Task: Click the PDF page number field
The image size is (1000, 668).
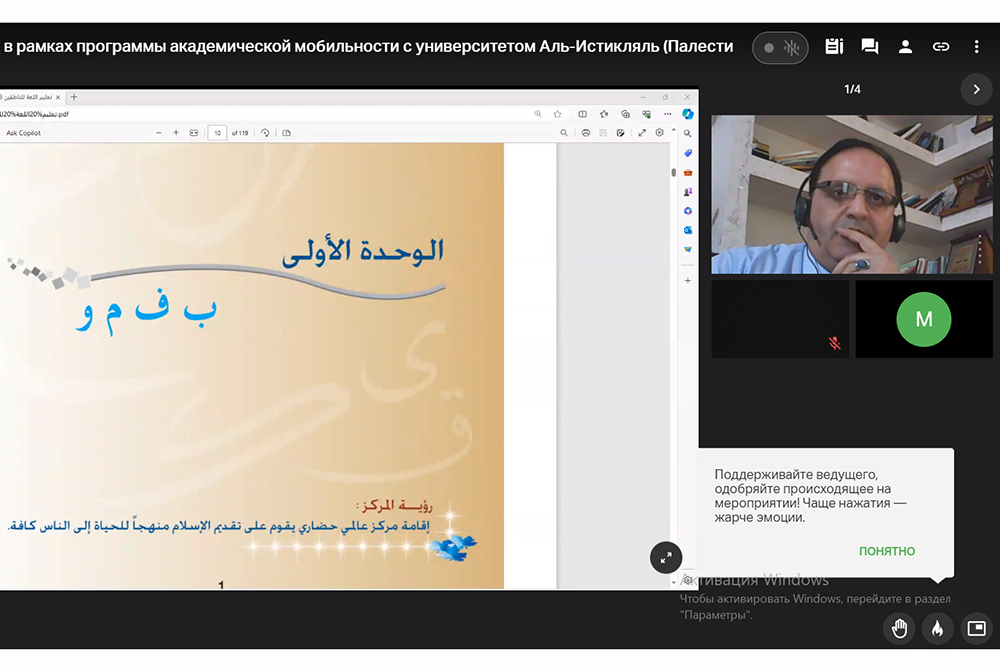Action: (217, 133)
